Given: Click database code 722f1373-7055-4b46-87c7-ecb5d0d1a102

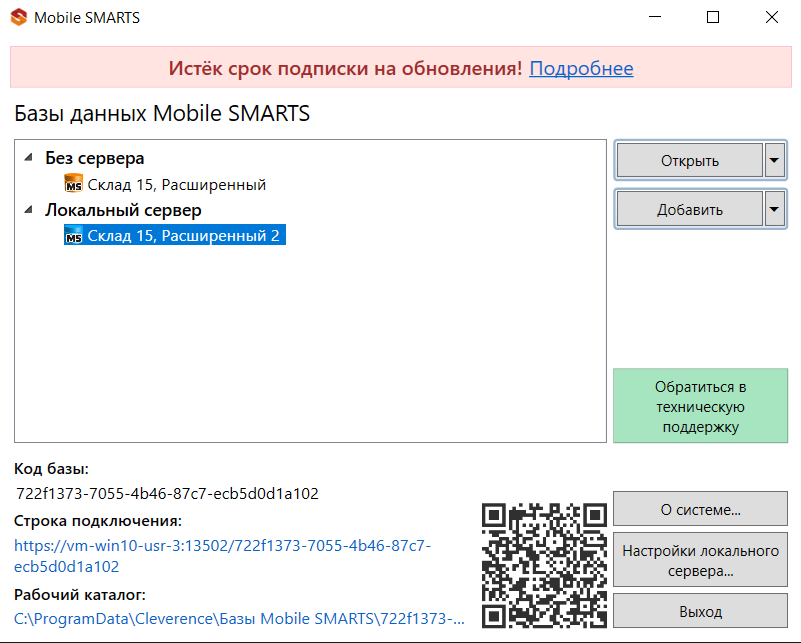Looking at the screenshot, I should point(167,493).
